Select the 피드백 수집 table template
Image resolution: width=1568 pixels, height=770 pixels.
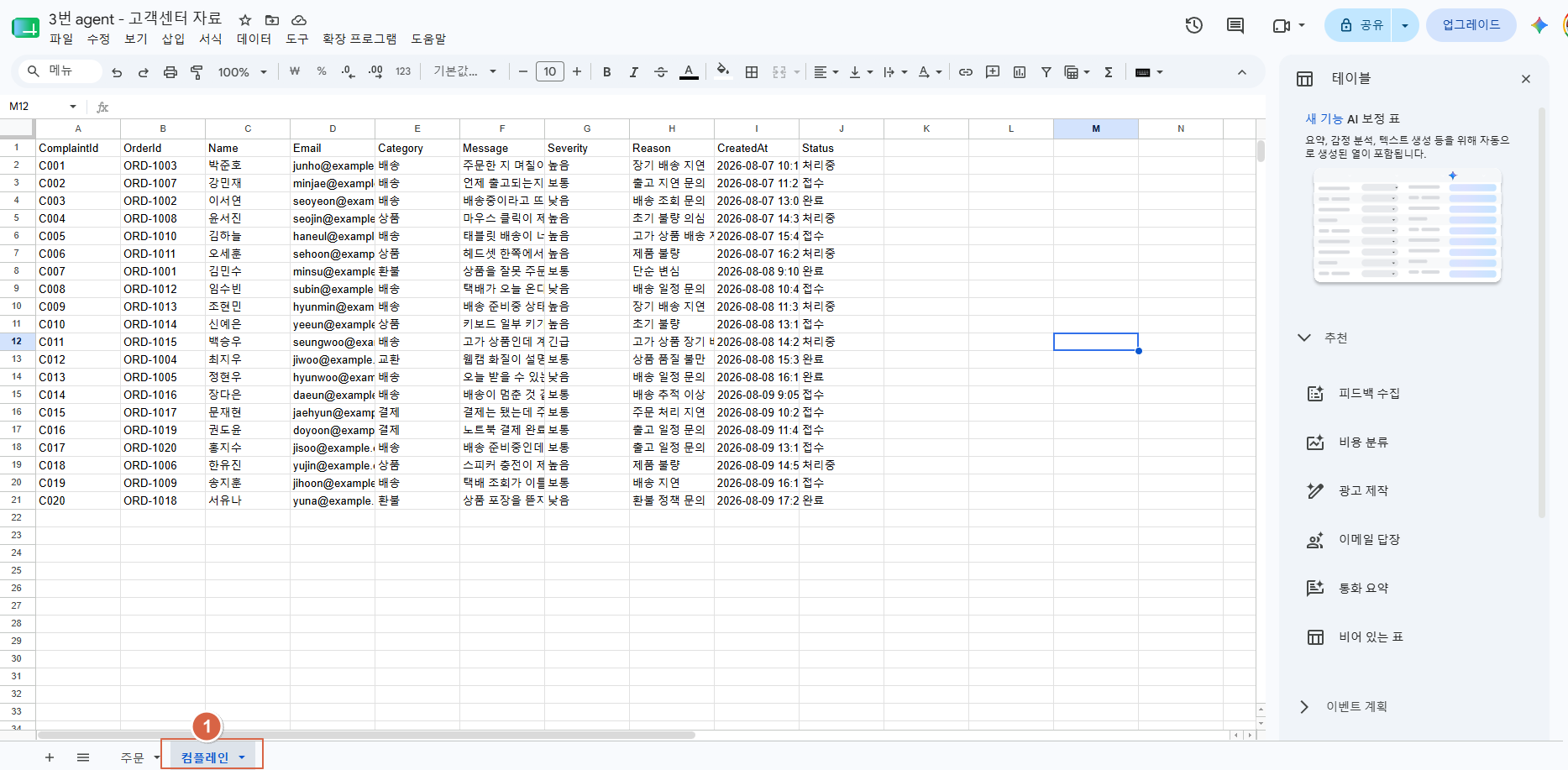click(x=1369, y=393)
